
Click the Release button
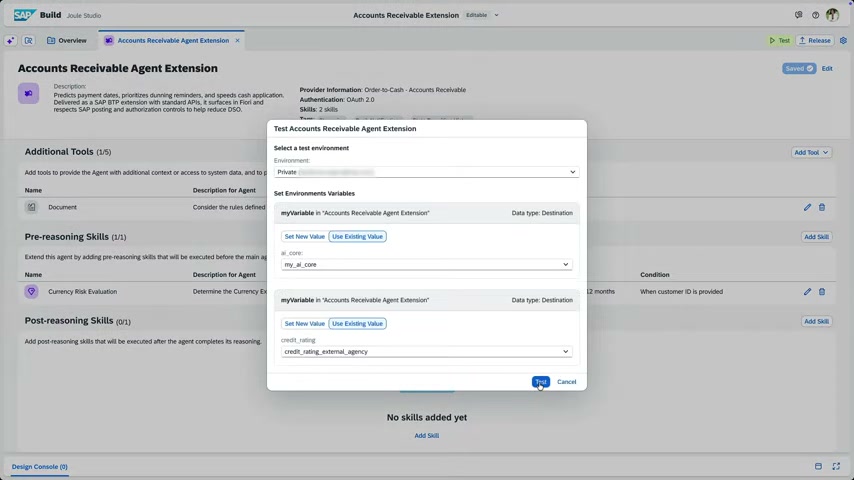click(x=815, y=40)
